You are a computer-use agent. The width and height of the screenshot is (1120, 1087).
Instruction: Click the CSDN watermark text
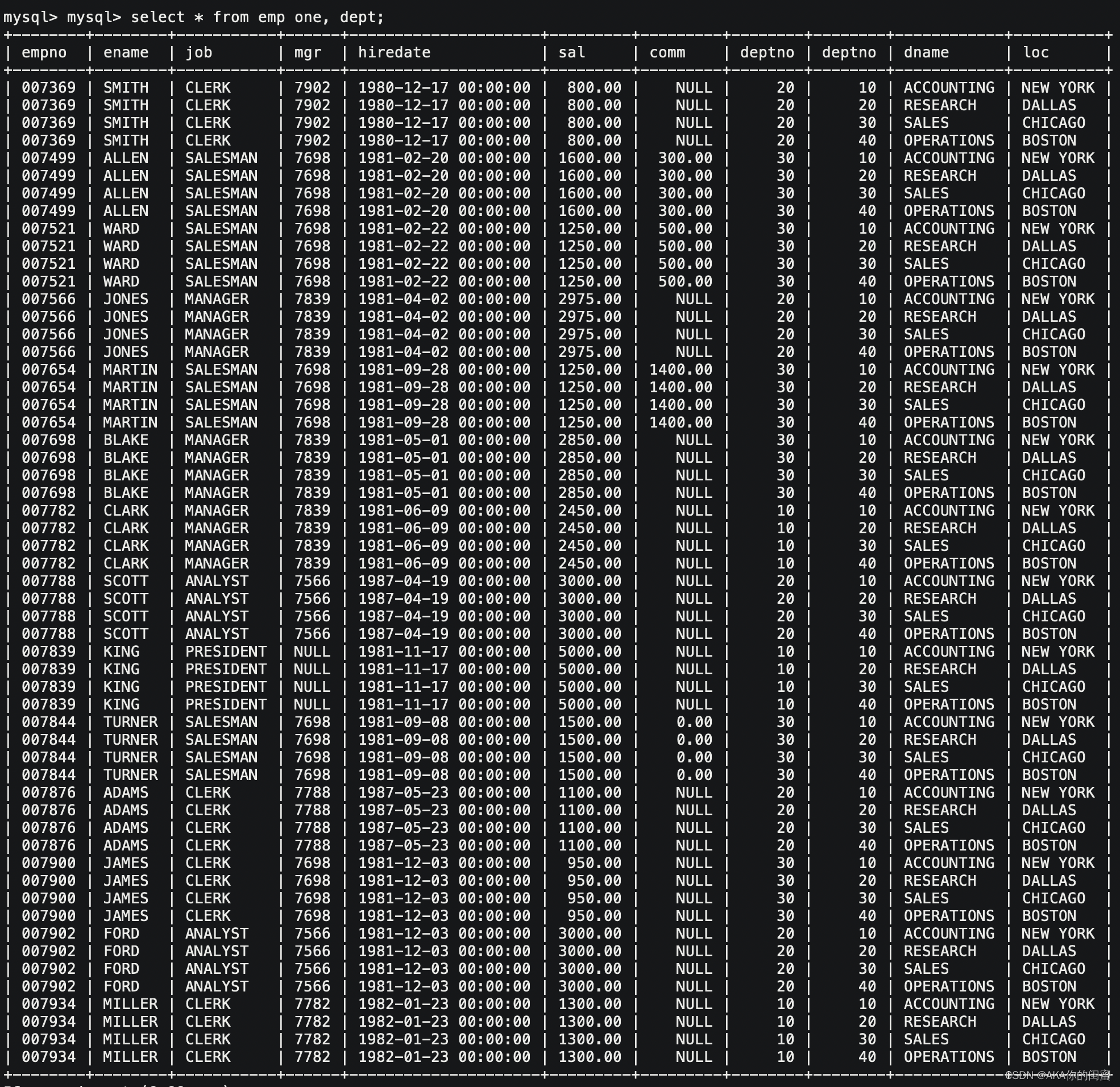[1057, 1075]
